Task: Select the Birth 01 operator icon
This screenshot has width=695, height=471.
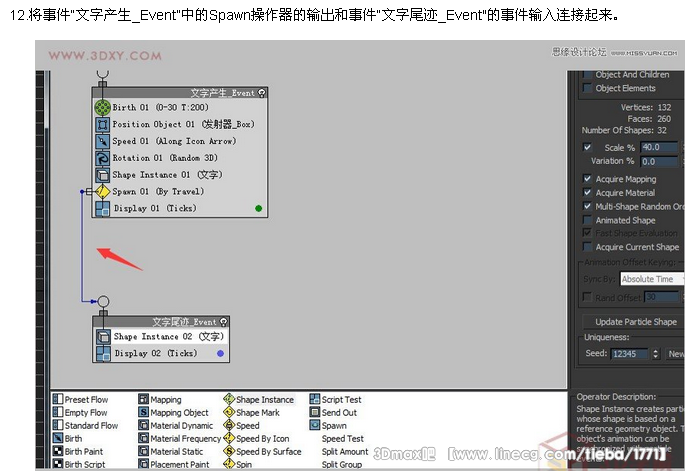Action: pyautogui.click(x=102, y=107)
